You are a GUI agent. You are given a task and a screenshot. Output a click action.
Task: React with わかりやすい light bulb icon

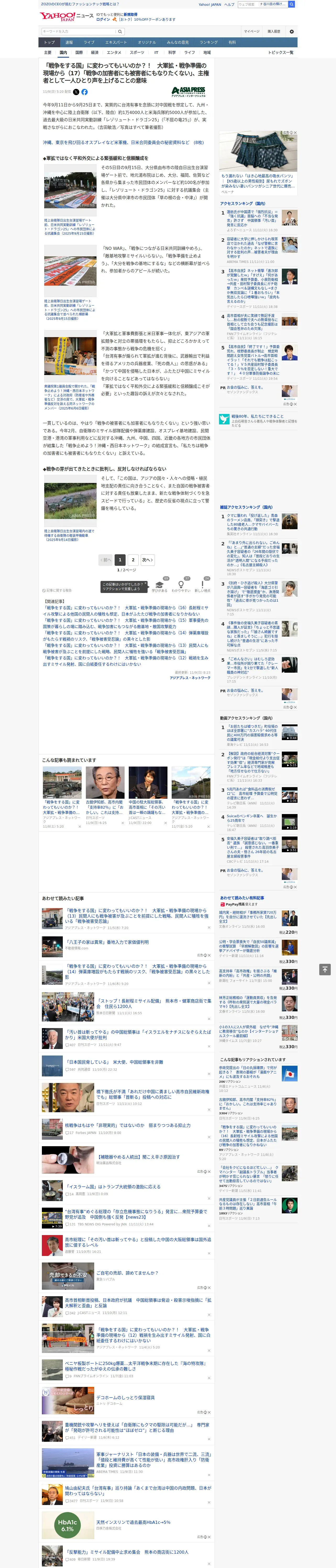pyautogui.click(x=181, y=584)
